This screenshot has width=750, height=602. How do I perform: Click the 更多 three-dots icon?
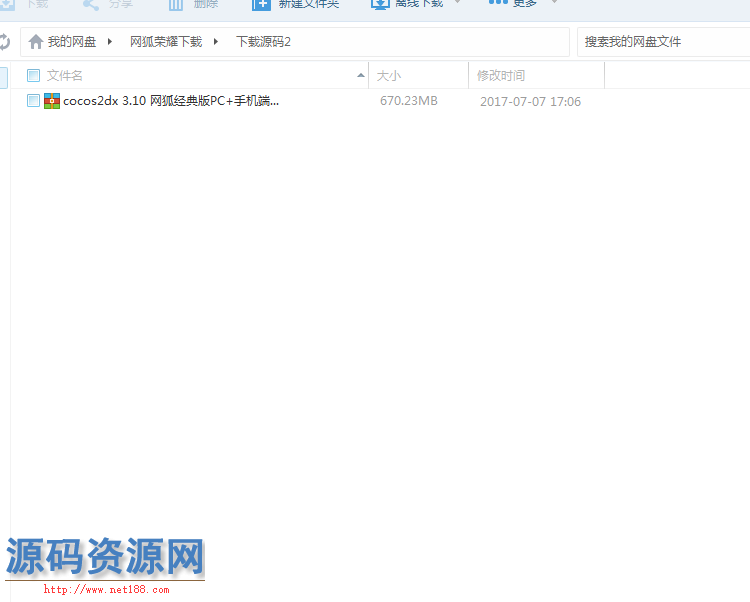tap(498, 3)
